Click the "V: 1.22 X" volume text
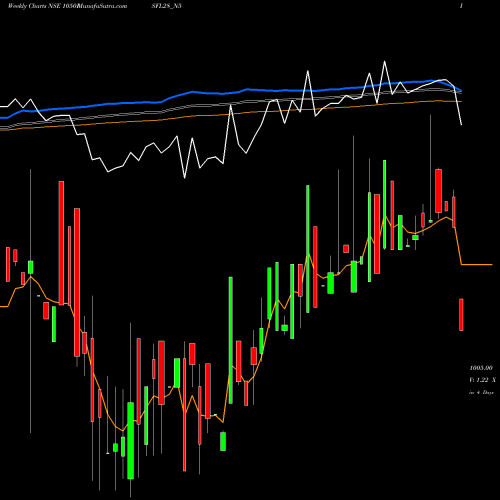The image size is (500, 500). pos(482,380)
